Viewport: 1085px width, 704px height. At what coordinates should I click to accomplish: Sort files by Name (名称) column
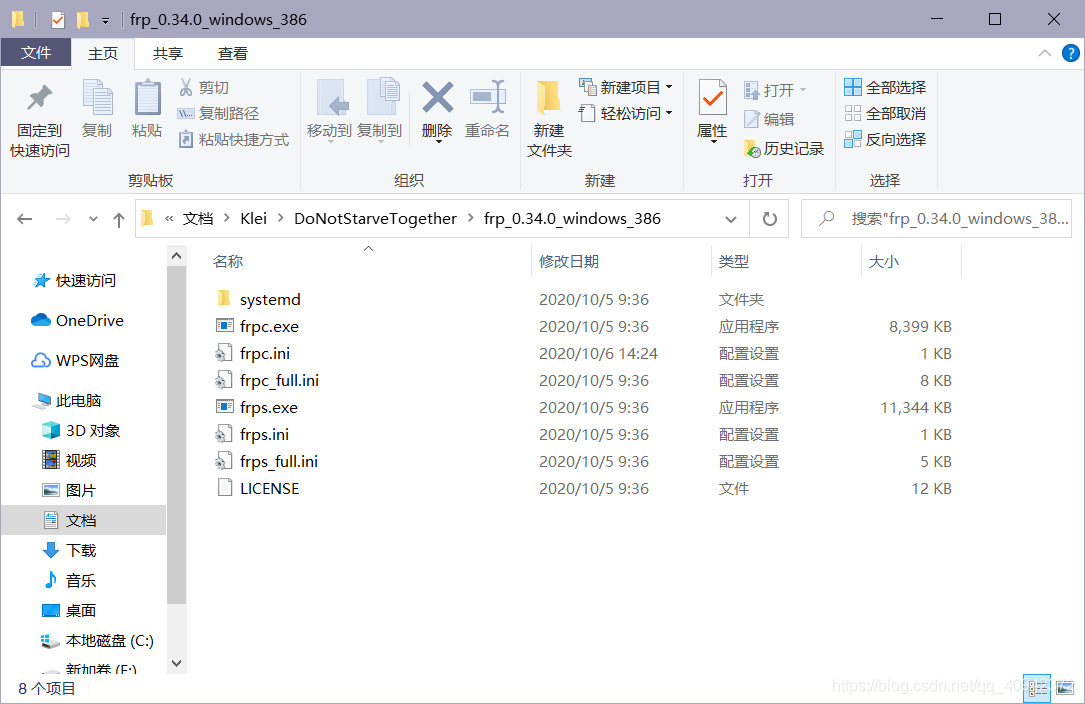[228, 262]
